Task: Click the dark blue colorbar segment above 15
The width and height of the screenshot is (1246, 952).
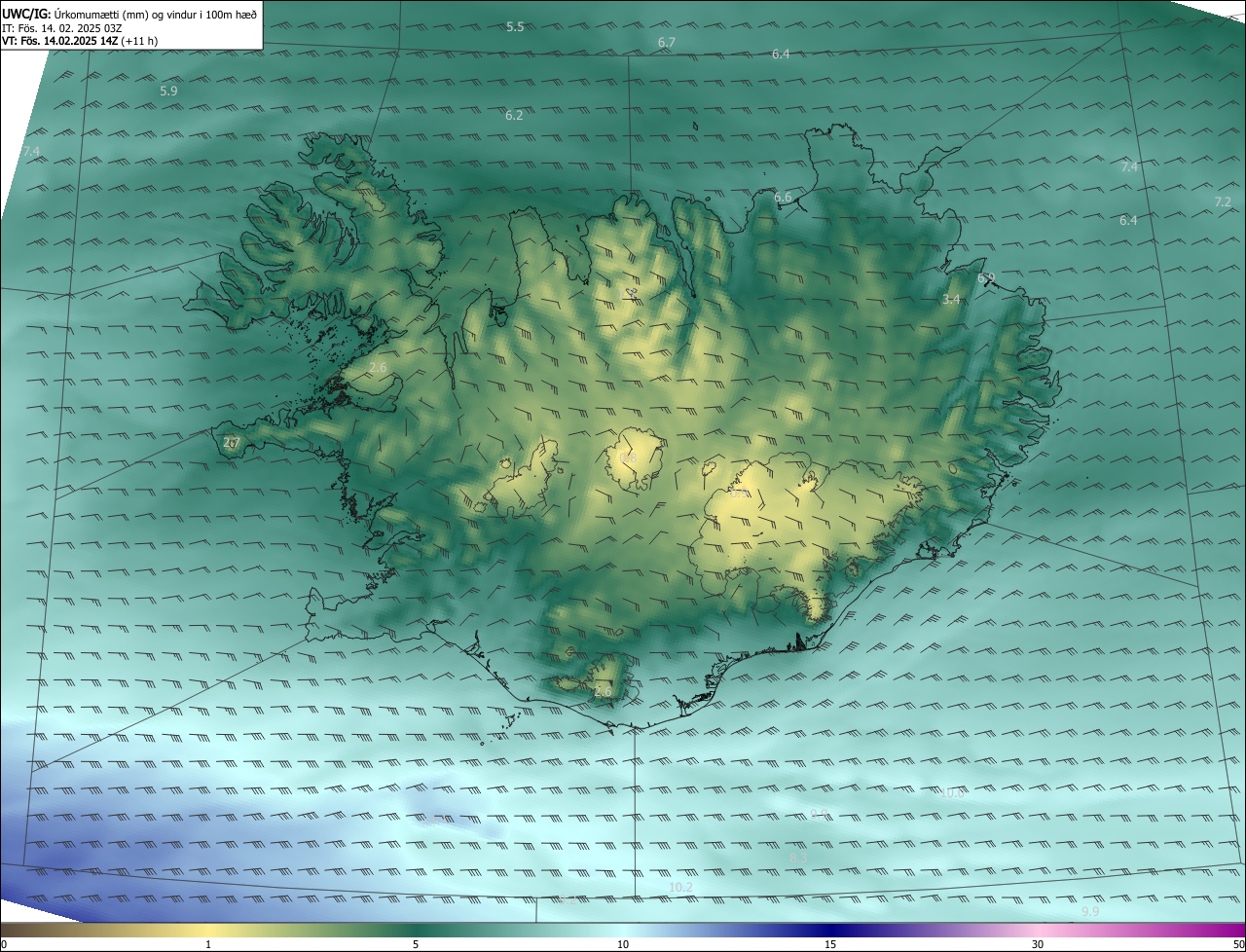Action: click(x=830, y=931)
